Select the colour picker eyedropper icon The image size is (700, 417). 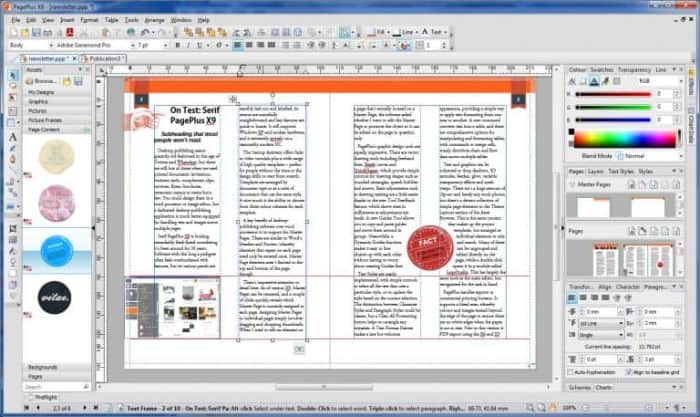tap(605, 81)
